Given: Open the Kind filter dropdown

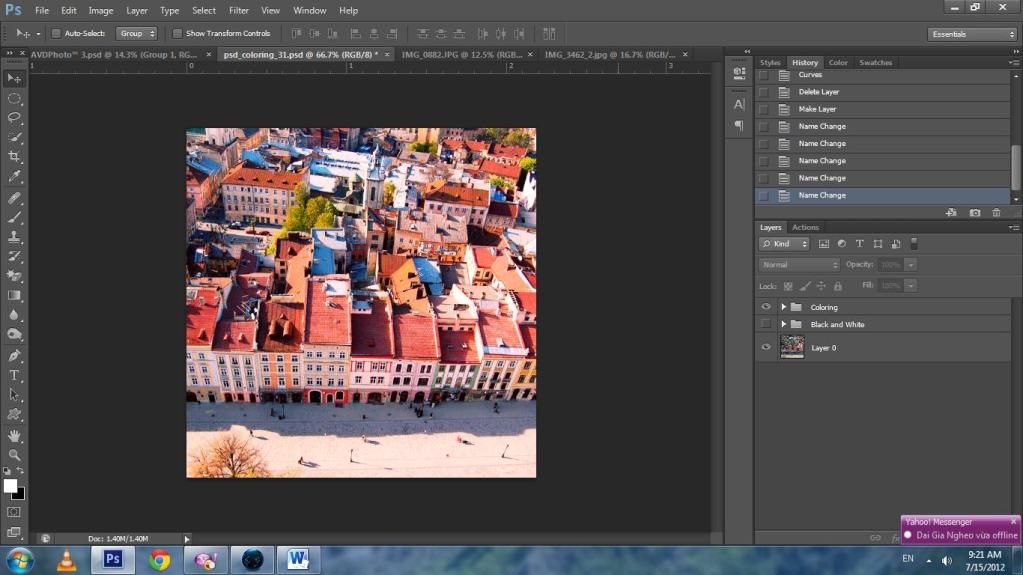Looking at the screenshot, I should click(784, 244).
